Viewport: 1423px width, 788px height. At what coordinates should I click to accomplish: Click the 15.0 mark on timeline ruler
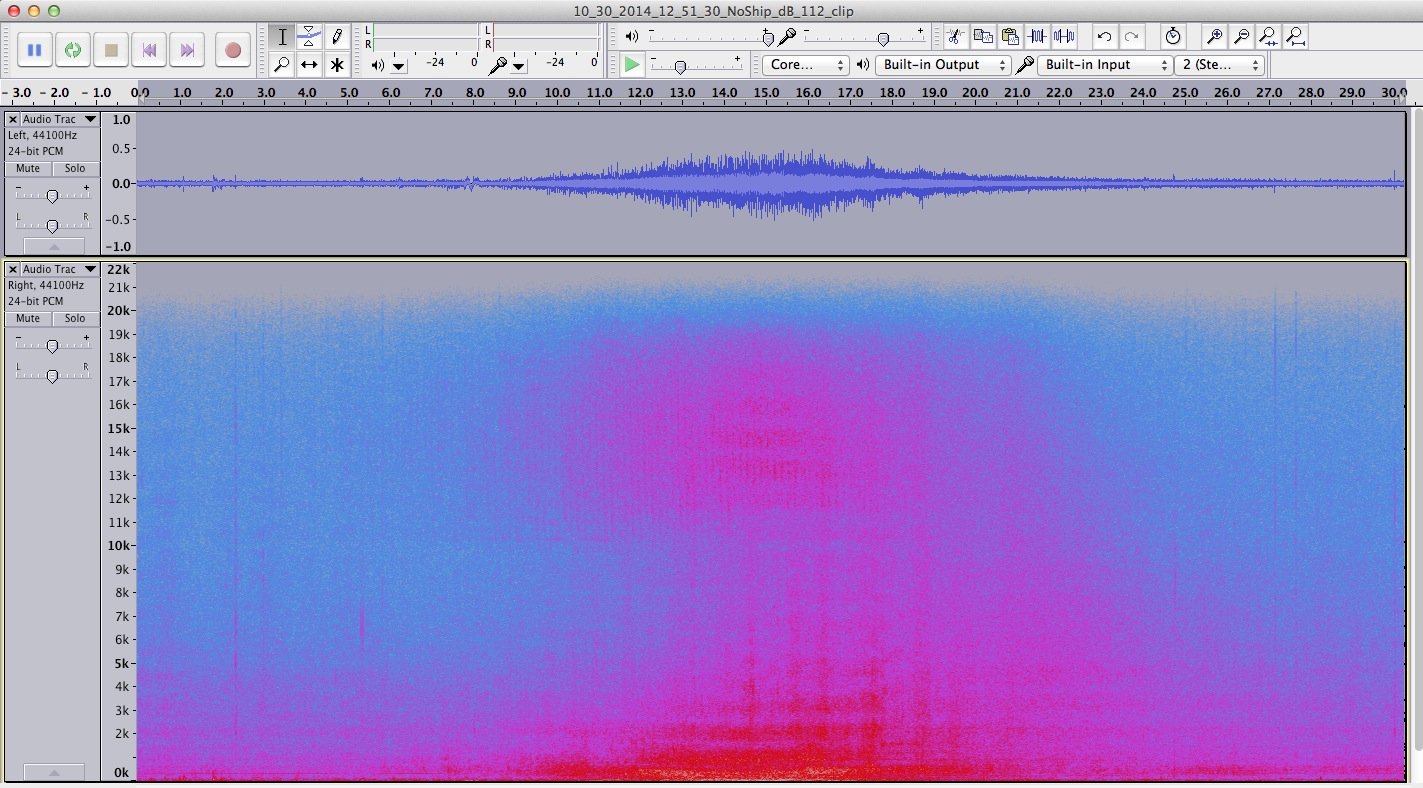[x=767, y=93]
